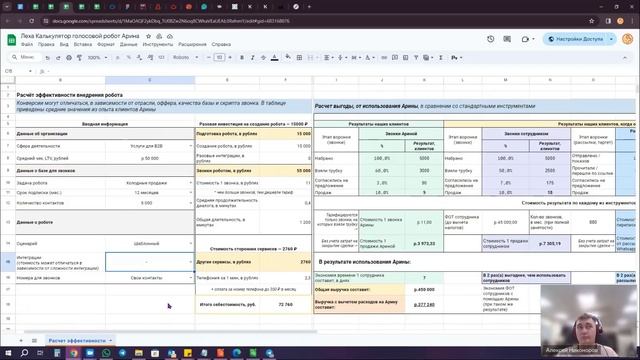Open the text rotation dropdown
Screen dimensions: 640x360
click(369, 58)
